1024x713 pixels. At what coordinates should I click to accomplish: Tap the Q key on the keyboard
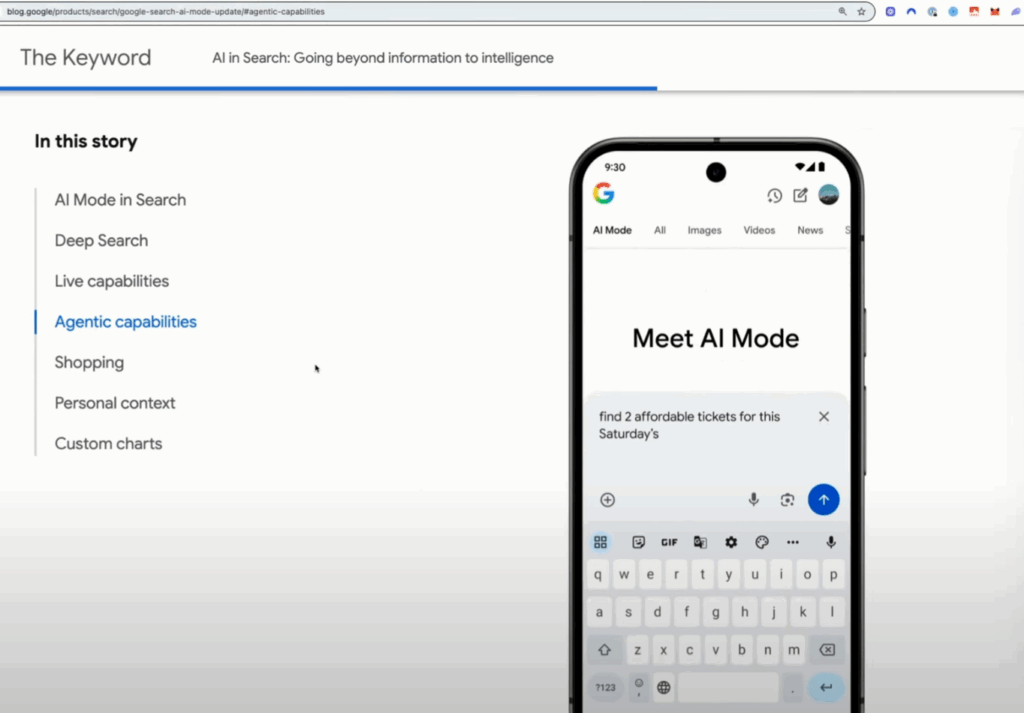point(598,575)
